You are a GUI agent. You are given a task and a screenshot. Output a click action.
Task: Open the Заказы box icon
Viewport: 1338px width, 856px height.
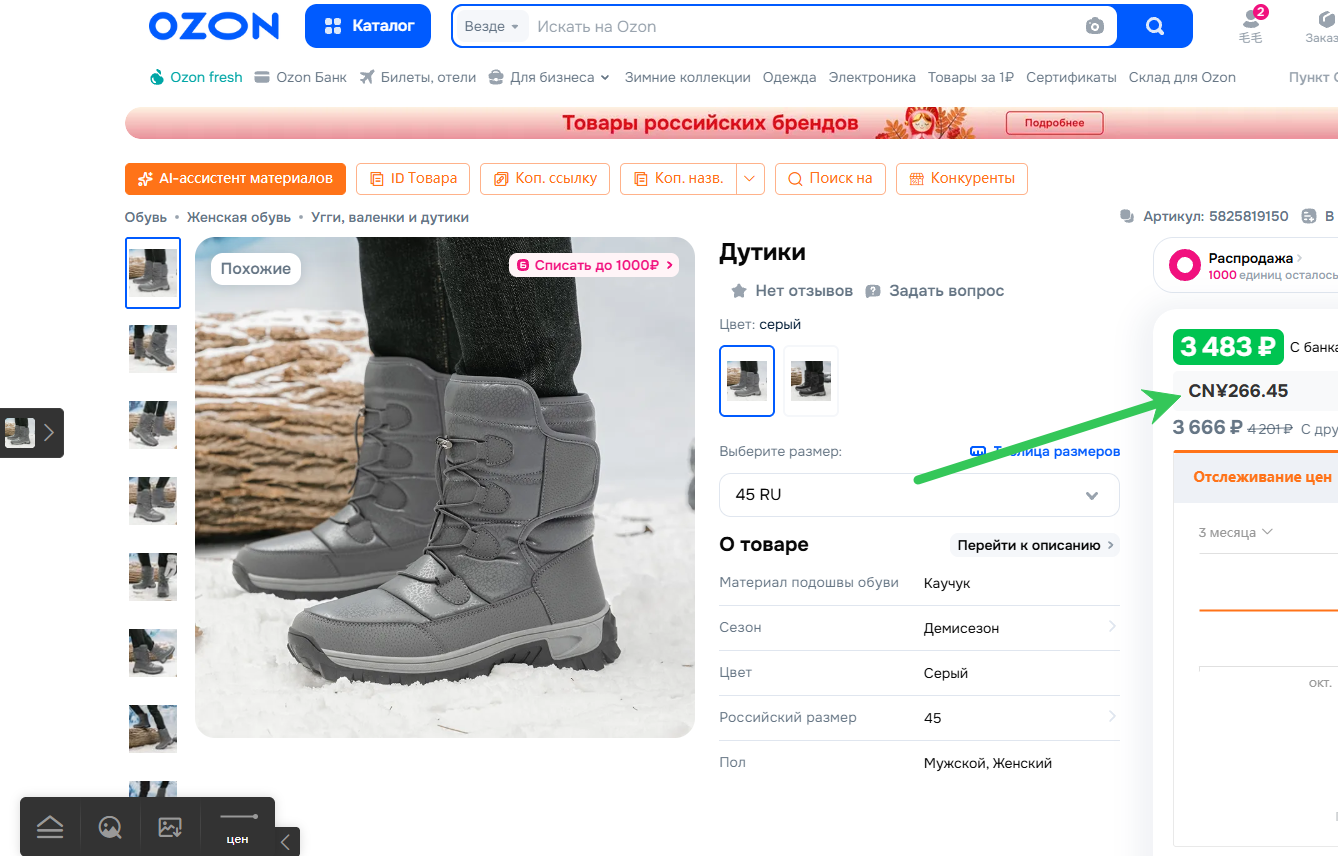pos(1322,25)
